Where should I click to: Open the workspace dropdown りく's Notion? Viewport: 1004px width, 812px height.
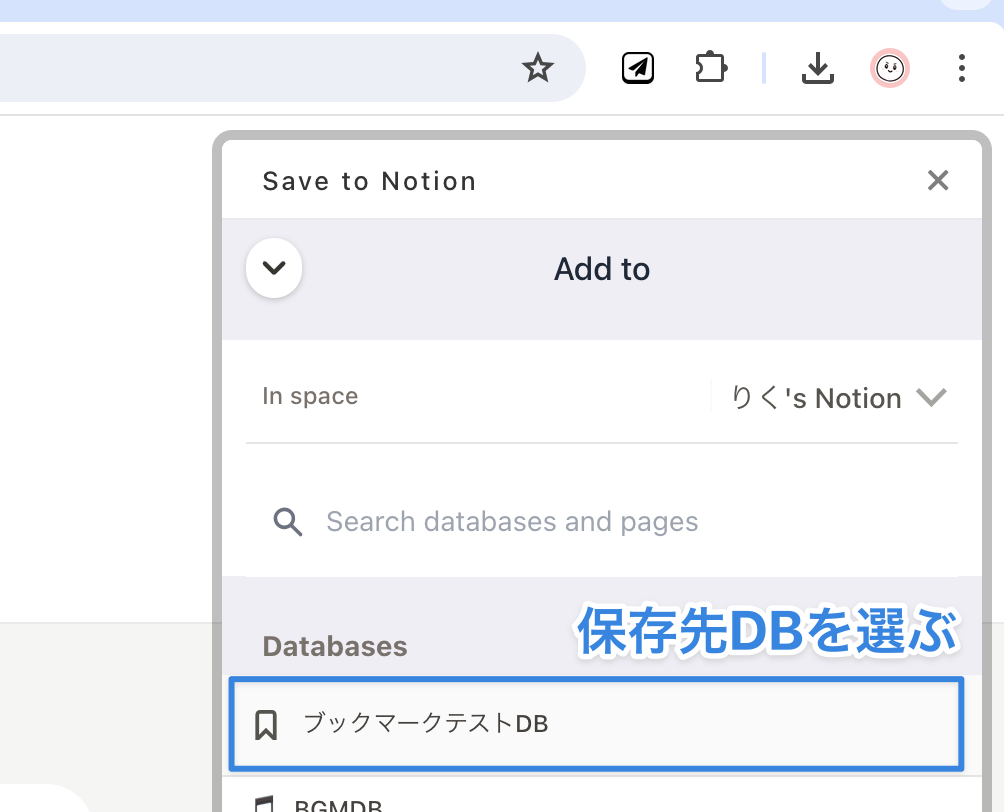point(838,398)
